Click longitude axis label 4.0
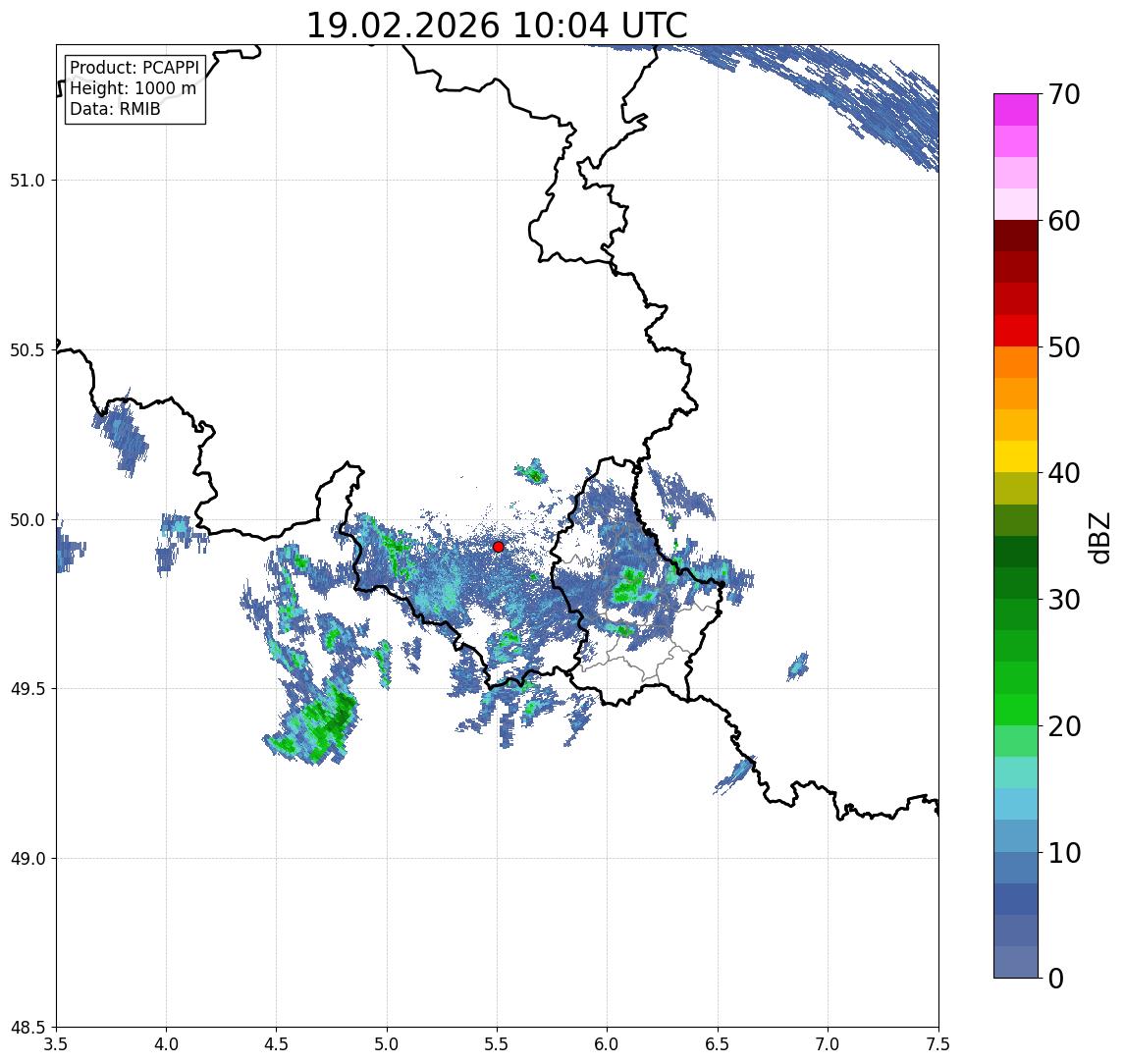 point(166,1044)
